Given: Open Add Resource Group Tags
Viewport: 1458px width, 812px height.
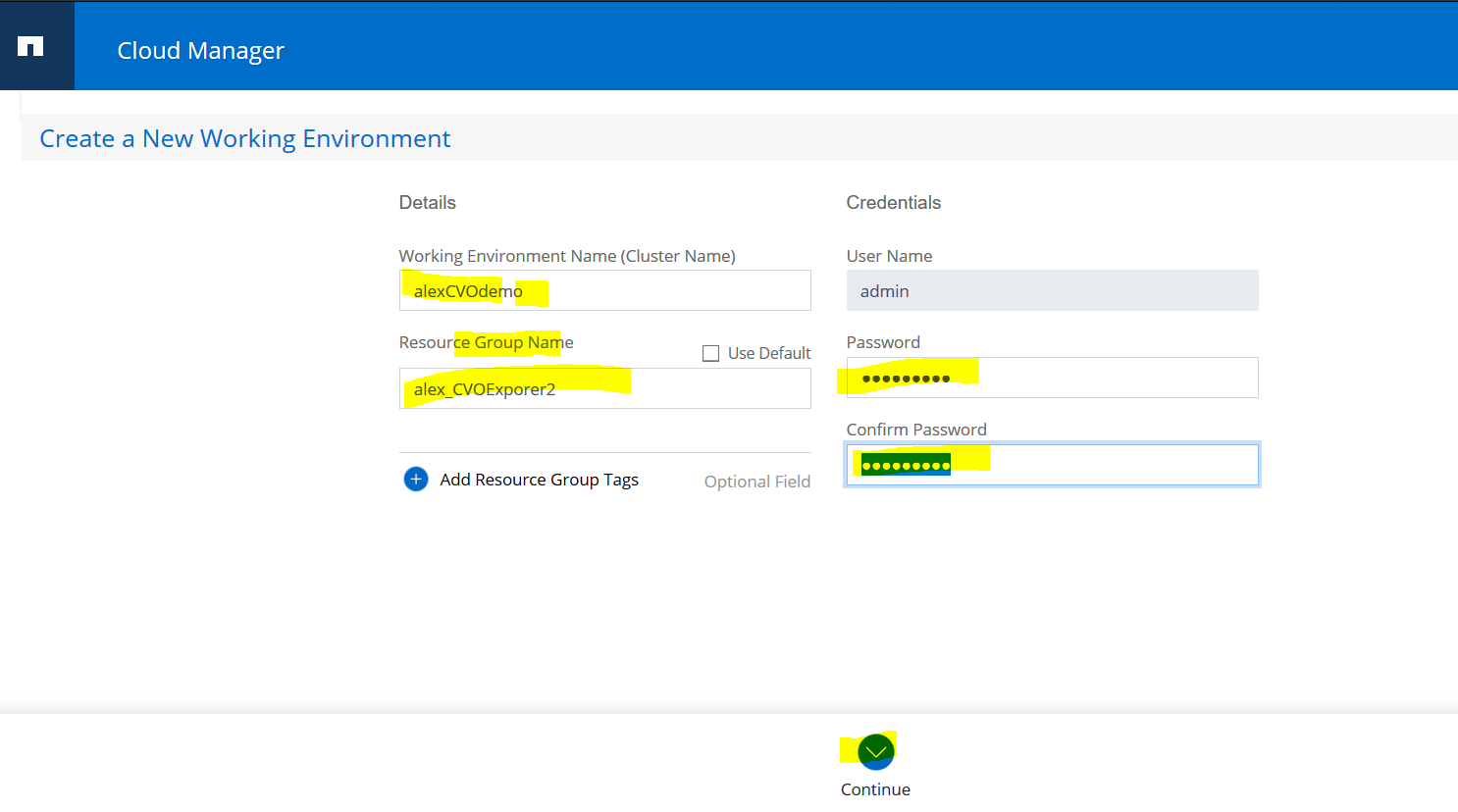Looking at the screenshot, I should (x=540, y=480).
